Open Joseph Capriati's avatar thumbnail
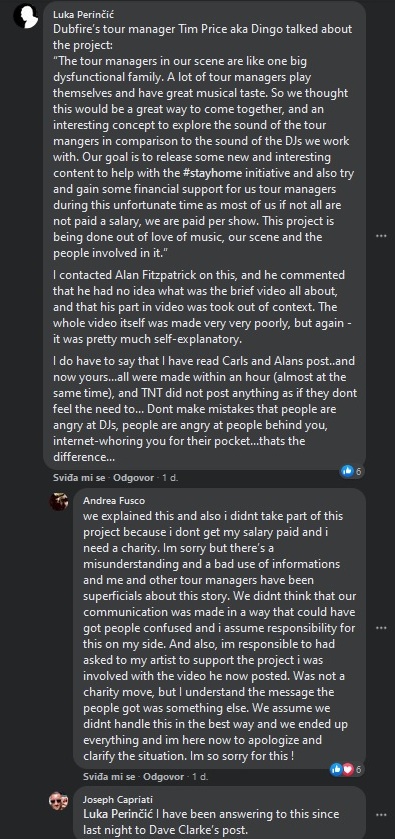 pos(58,800)
